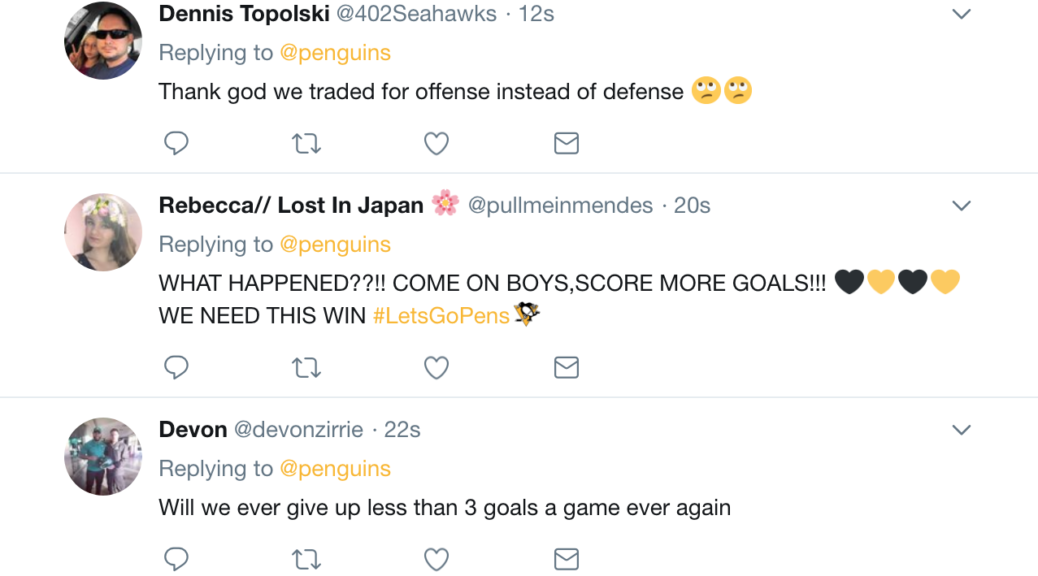This screenshot has width=1038, height=576.
Task: Retweet Devon's tweet about goals
Action: (306, 559)
